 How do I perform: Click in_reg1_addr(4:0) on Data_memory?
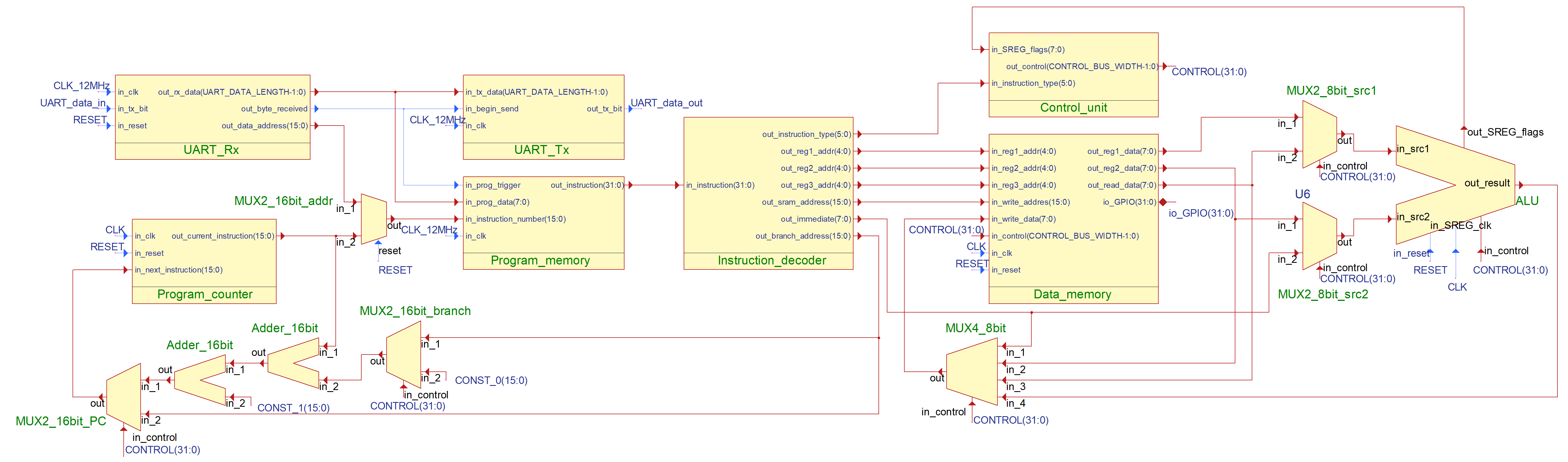pos(1023,152)
